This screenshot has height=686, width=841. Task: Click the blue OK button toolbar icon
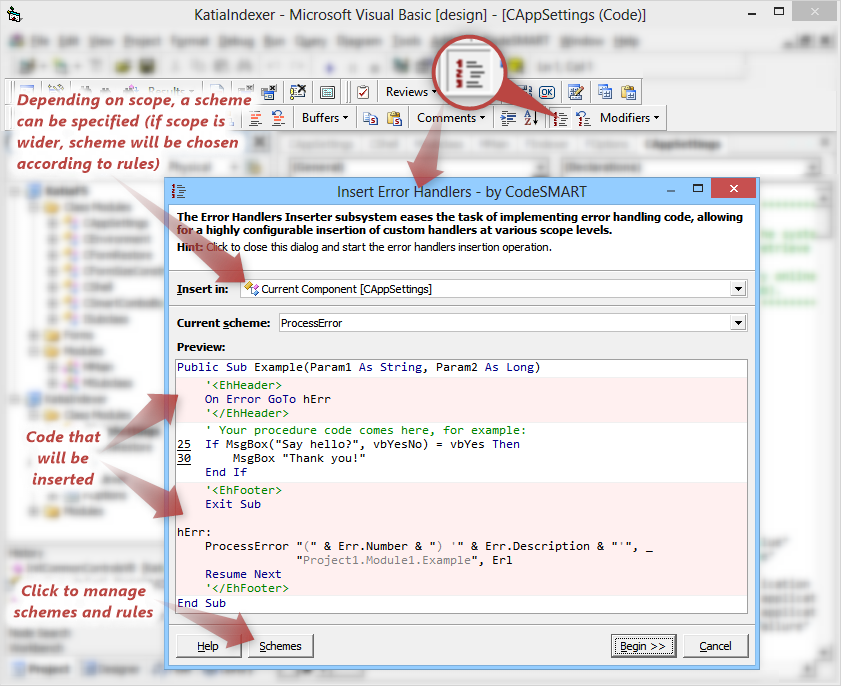pyautogui.click(x=547, y=92)
